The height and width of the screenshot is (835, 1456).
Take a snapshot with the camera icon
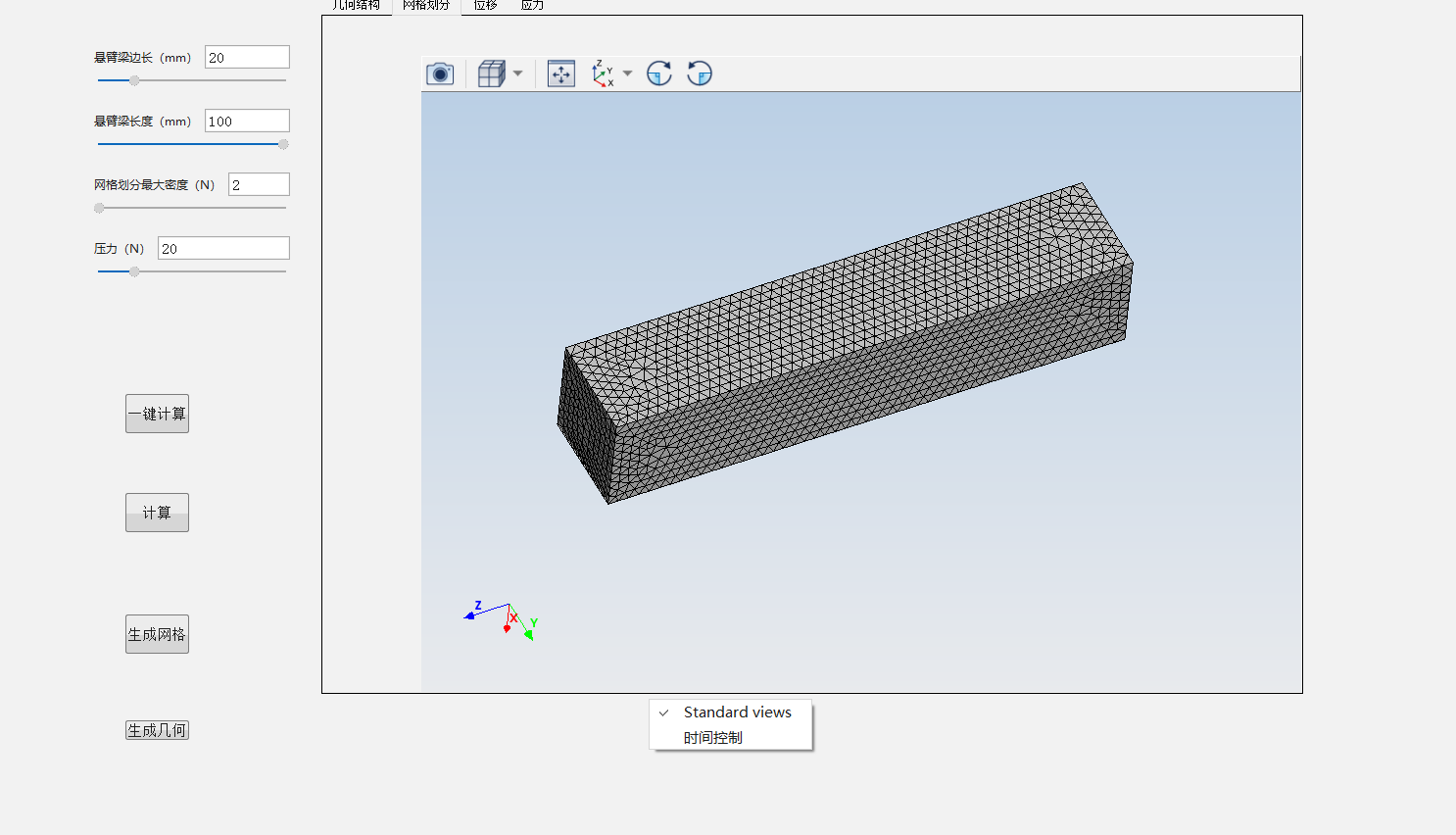(440, 74)
